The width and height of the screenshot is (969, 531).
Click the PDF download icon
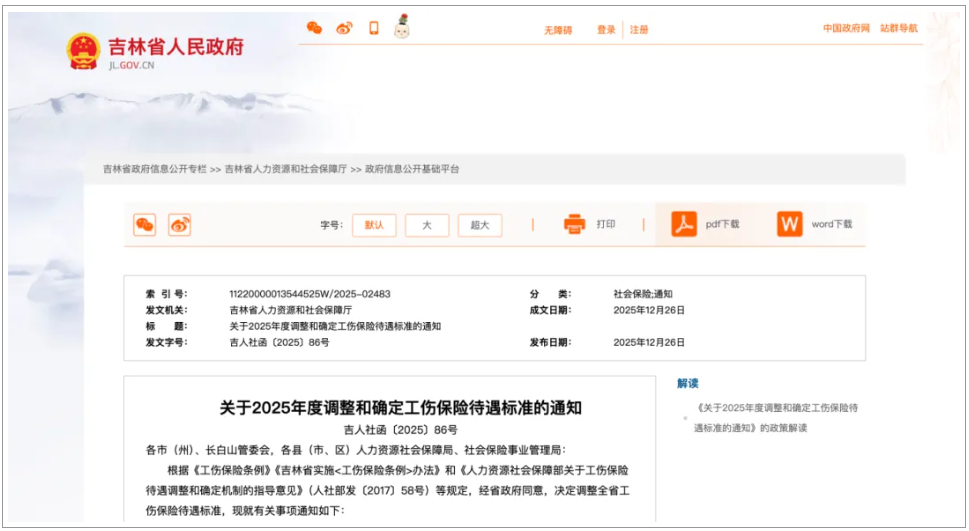pyautogui.click(x=684, y=225)
